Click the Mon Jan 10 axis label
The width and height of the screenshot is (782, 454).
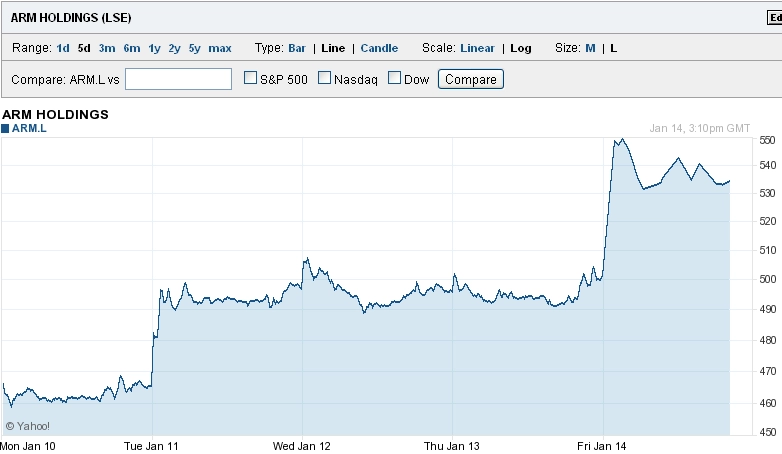27,446
